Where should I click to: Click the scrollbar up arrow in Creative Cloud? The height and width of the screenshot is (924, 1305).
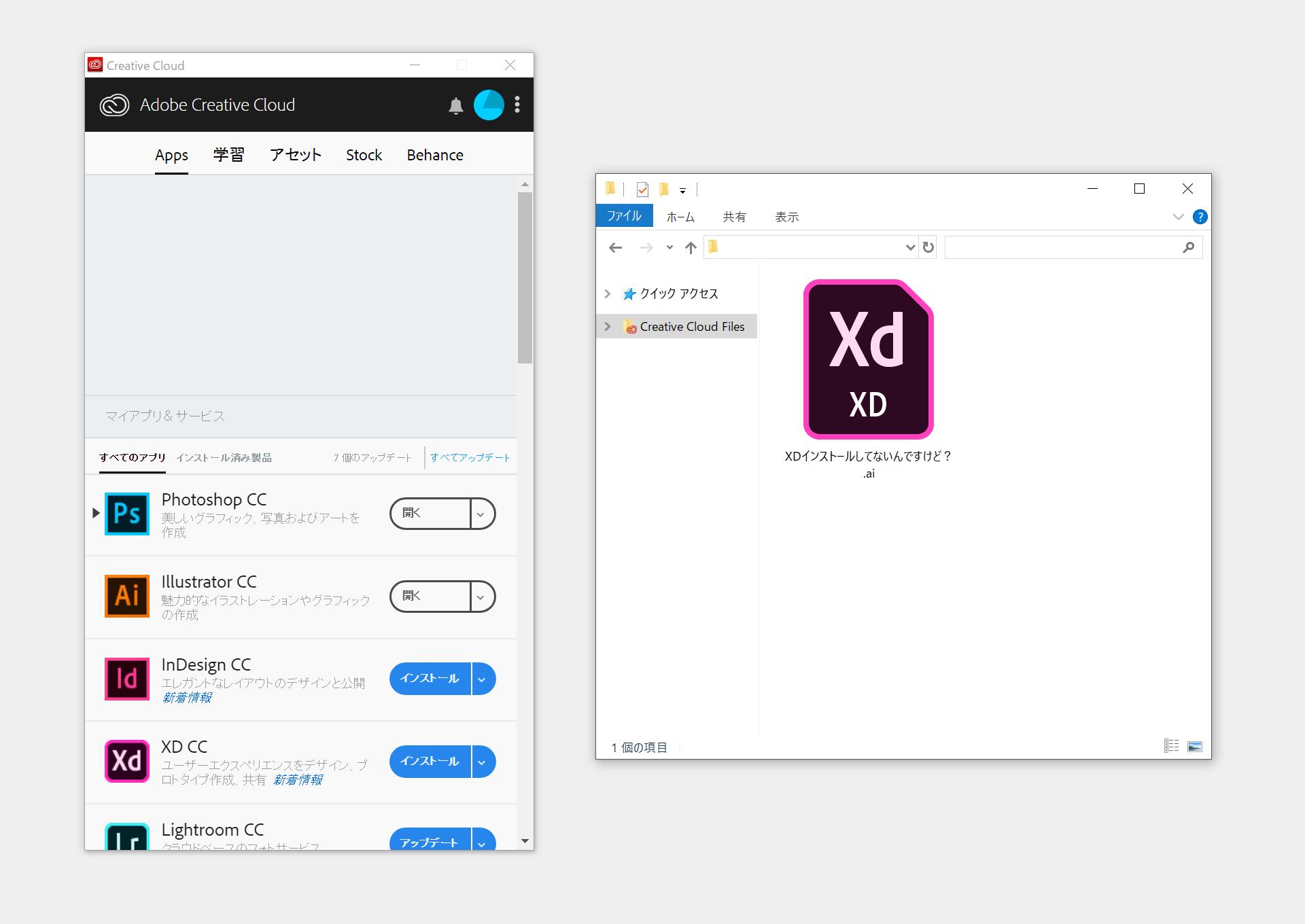(525, 184)
